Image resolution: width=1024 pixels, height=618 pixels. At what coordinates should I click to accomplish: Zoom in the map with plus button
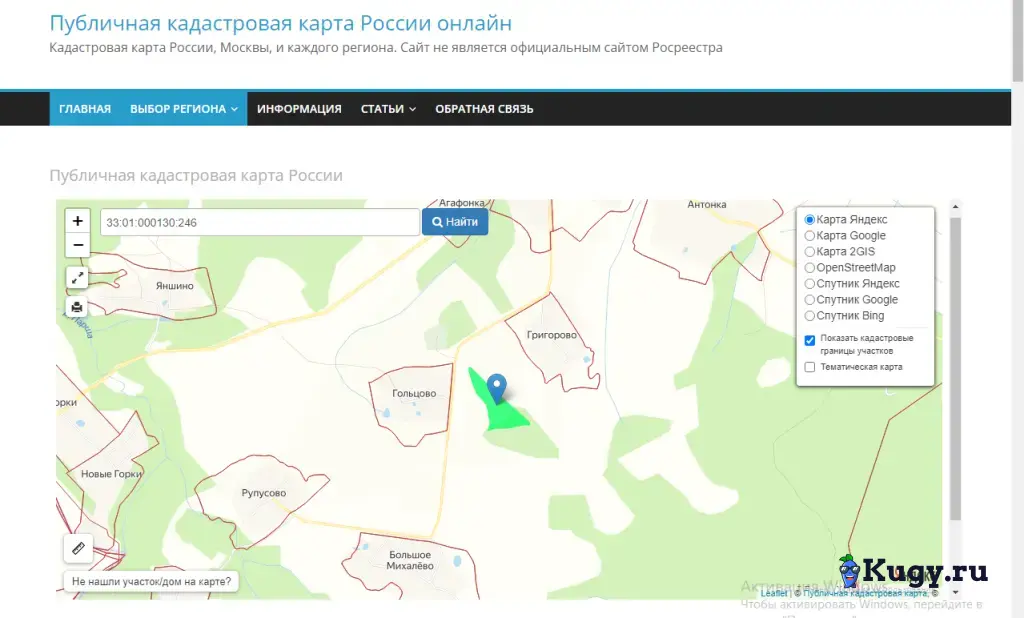point(78,221)
